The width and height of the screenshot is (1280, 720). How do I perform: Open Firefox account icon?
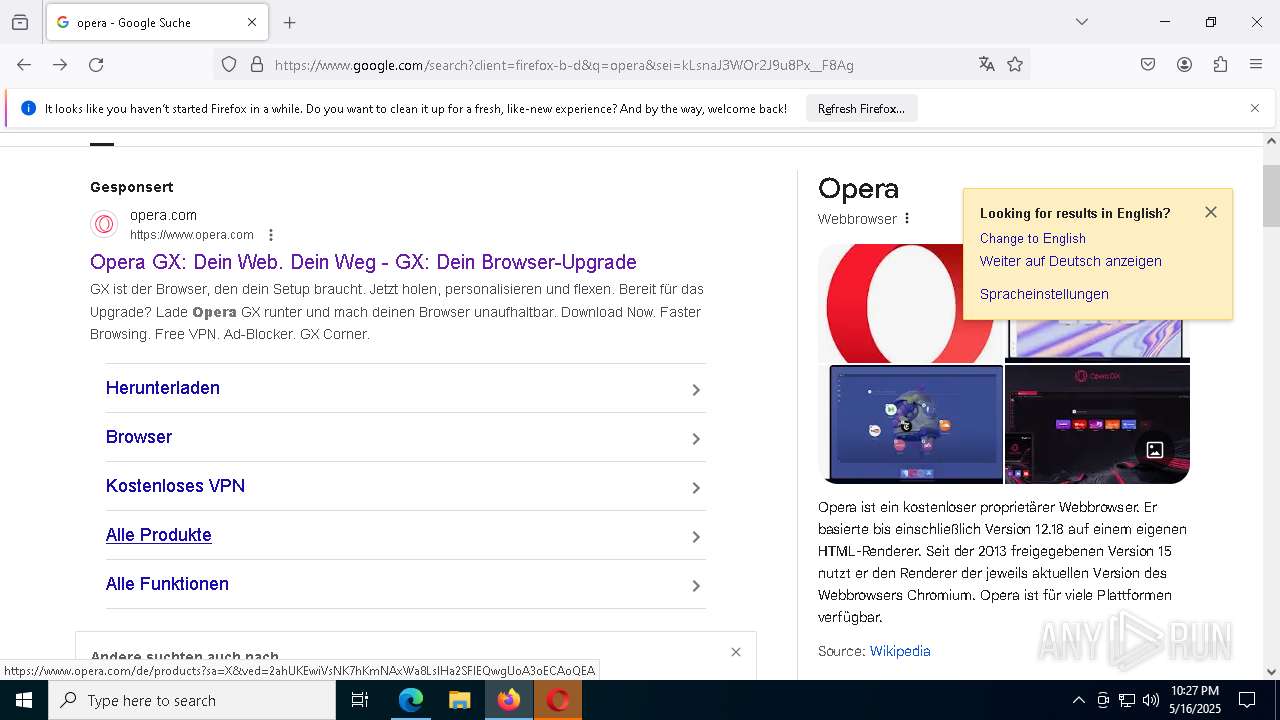1184,65
